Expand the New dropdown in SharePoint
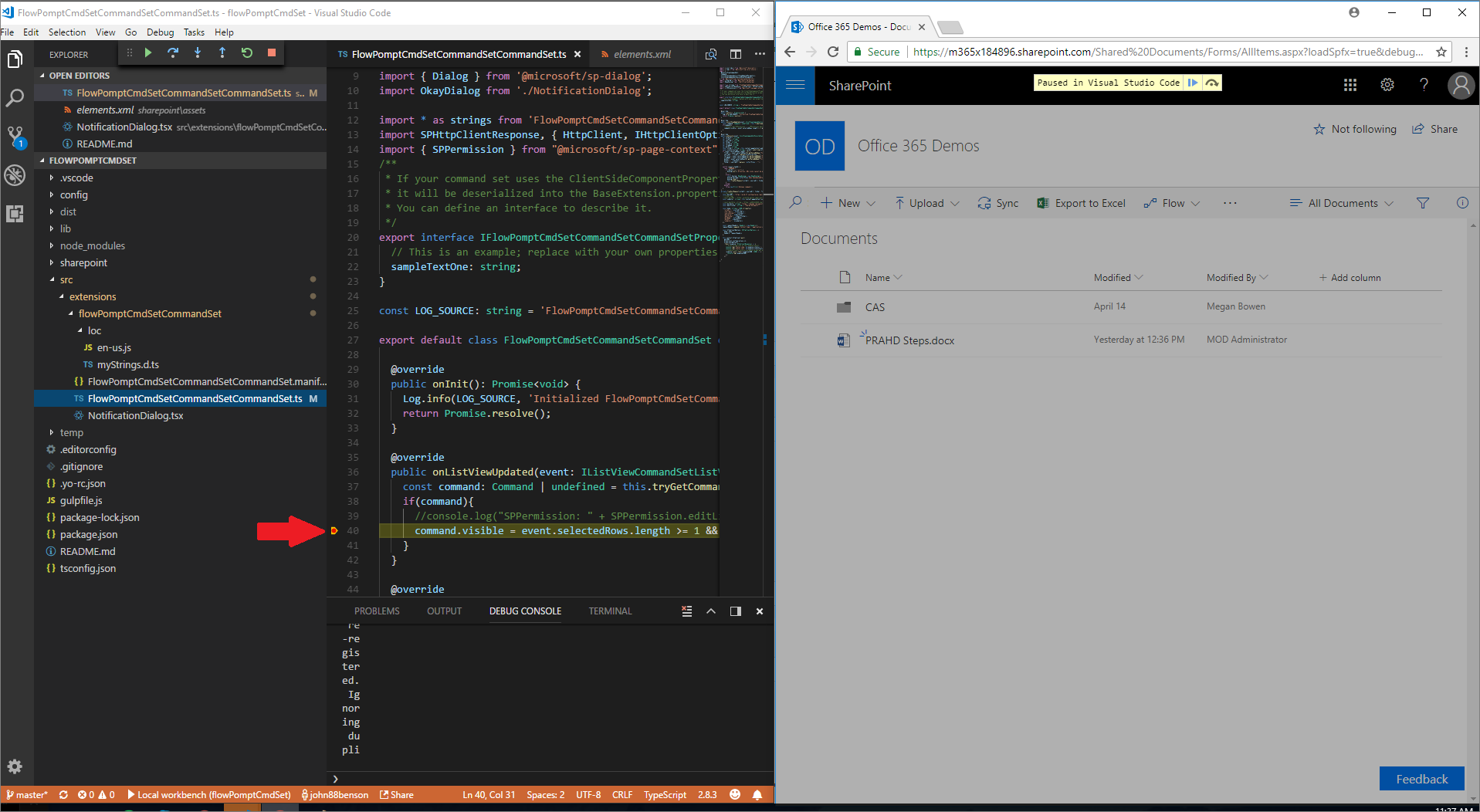The width and height of the screenshot is (1480, 812). pyautogui.click(x=848, y=203)
